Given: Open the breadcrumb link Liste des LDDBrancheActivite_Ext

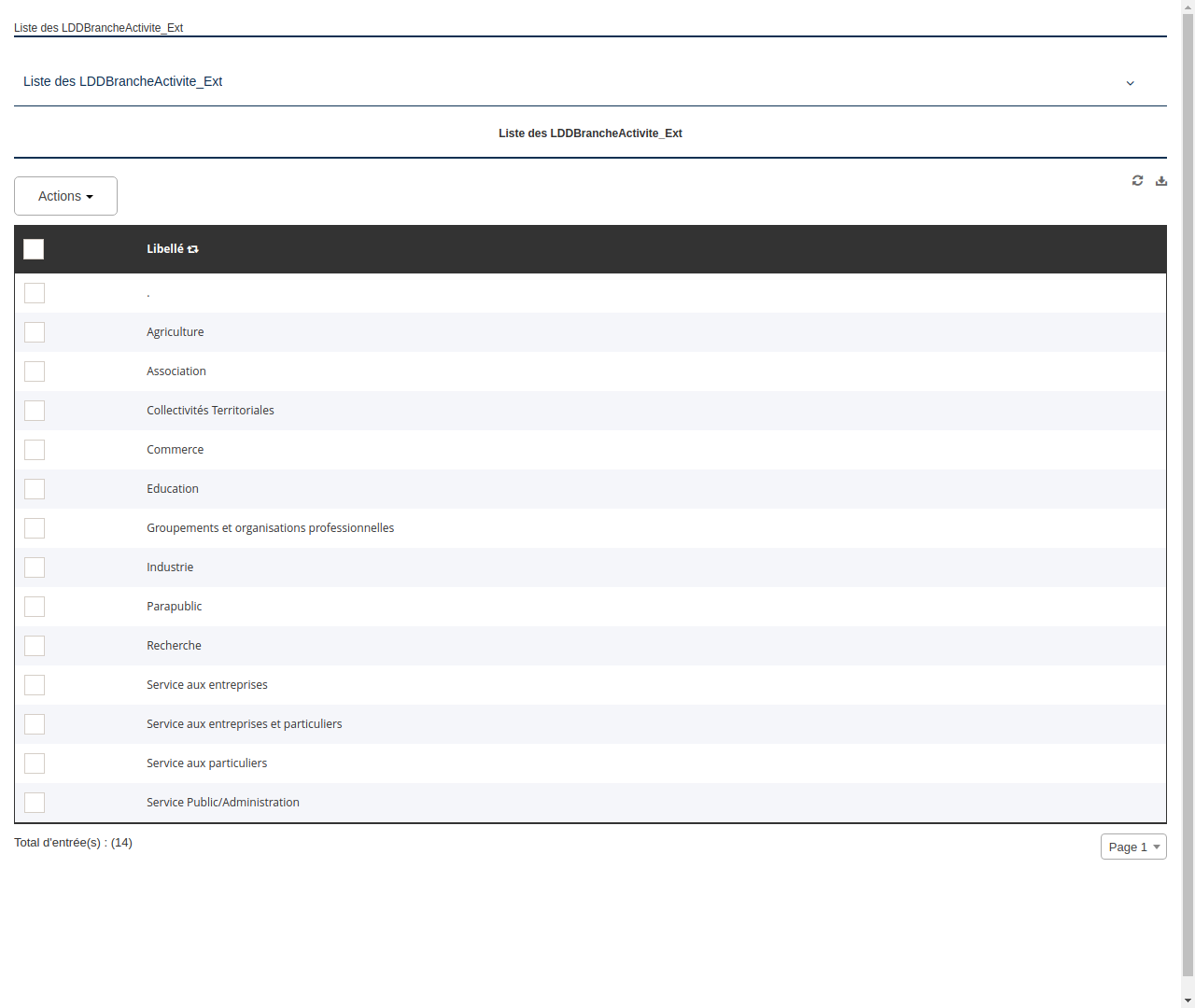Looking at the screenshot, I should pyautogui.click(x=98, y=28).
